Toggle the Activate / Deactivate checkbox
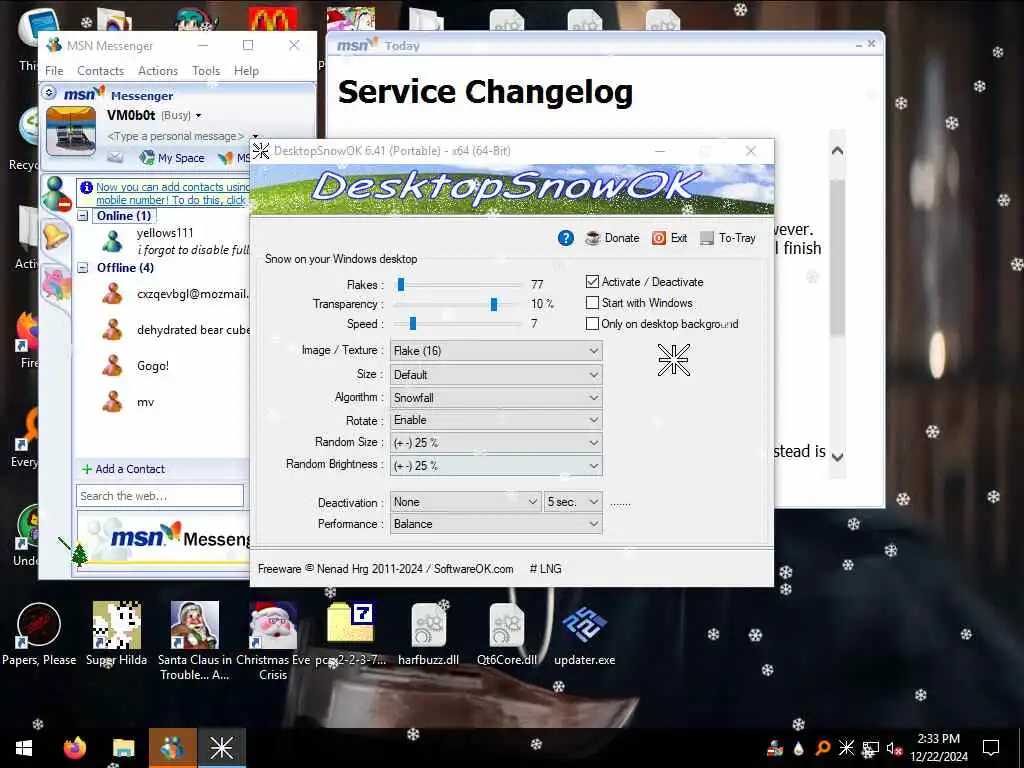This screenshot has width=1024, height=768. [592, 281]
